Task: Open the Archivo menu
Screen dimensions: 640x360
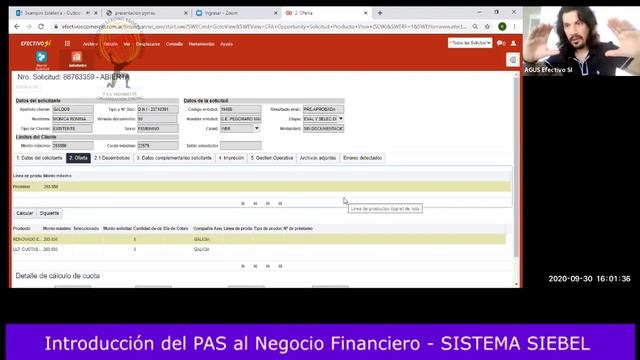Action: [90, 44]
